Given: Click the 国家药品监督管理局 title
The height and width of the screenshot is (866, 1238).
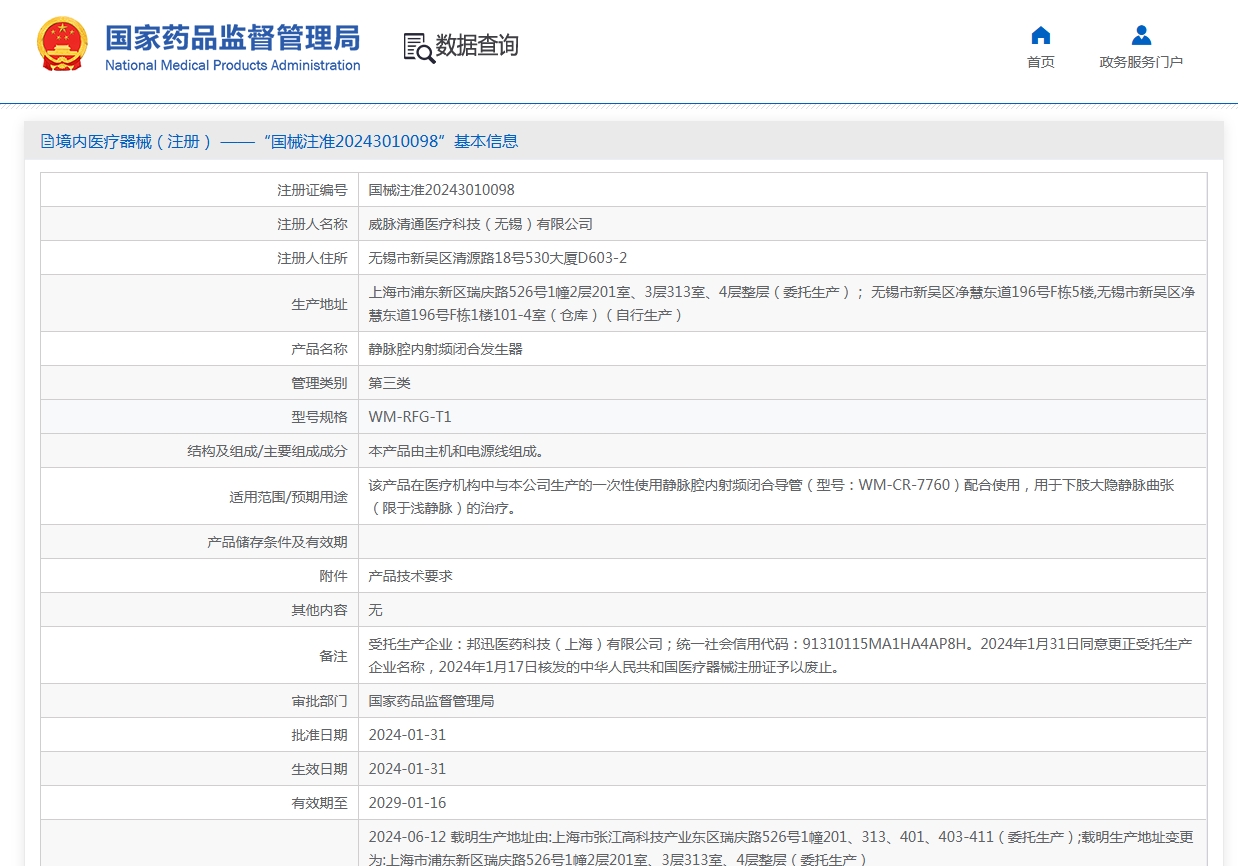Looking at the screenshot, I should pyautogui.click(x=233, y=38).
